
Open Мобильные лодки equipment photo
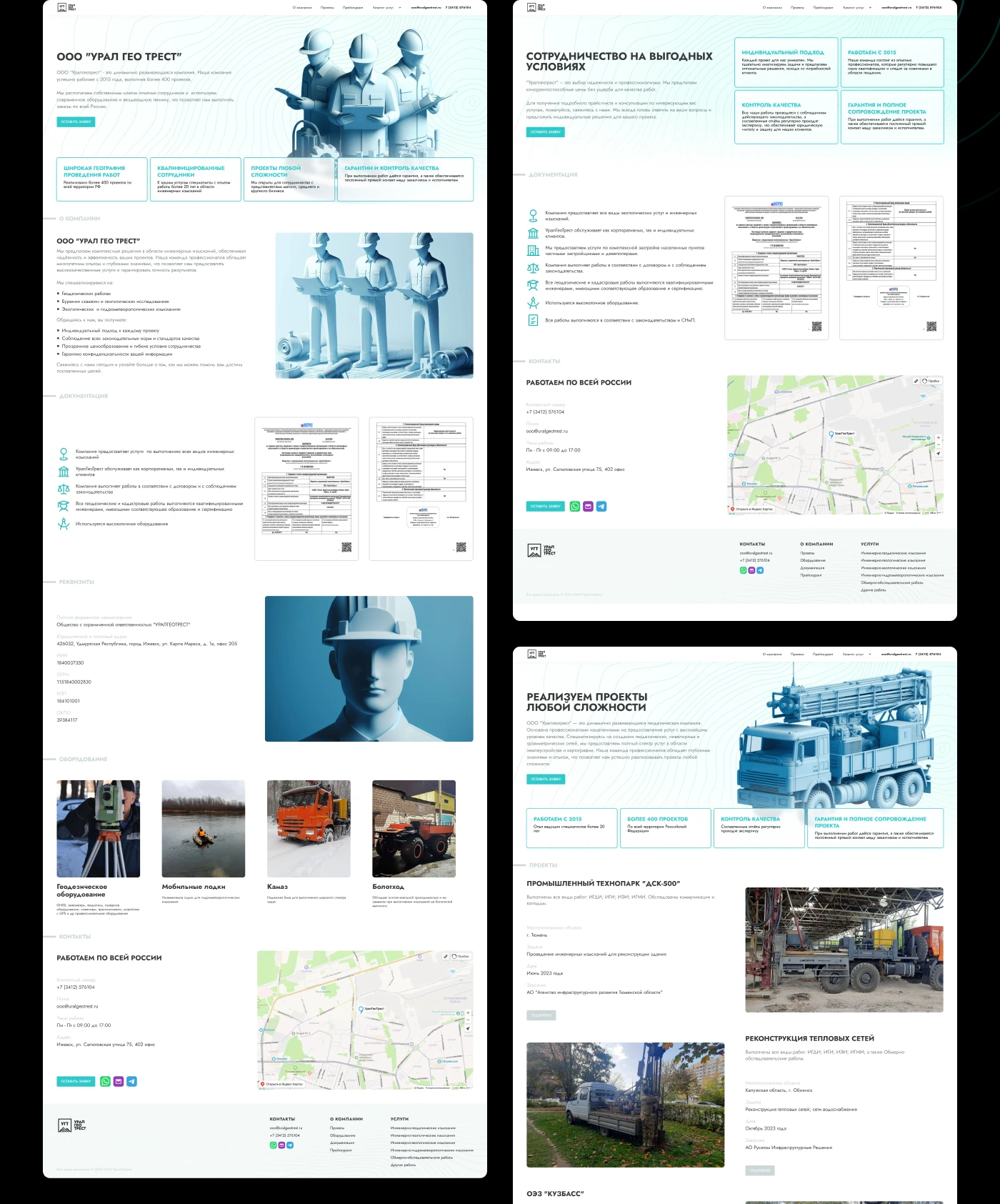[x=204, y=829]
